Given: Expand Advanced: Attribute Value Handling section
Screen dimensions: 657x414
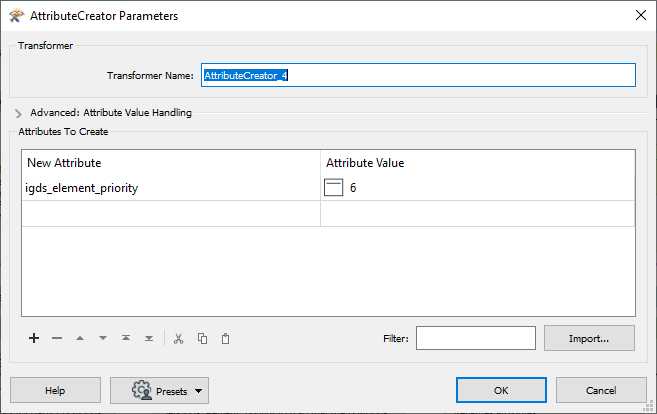Looking at the screenshot, I should tap(18, 113).
